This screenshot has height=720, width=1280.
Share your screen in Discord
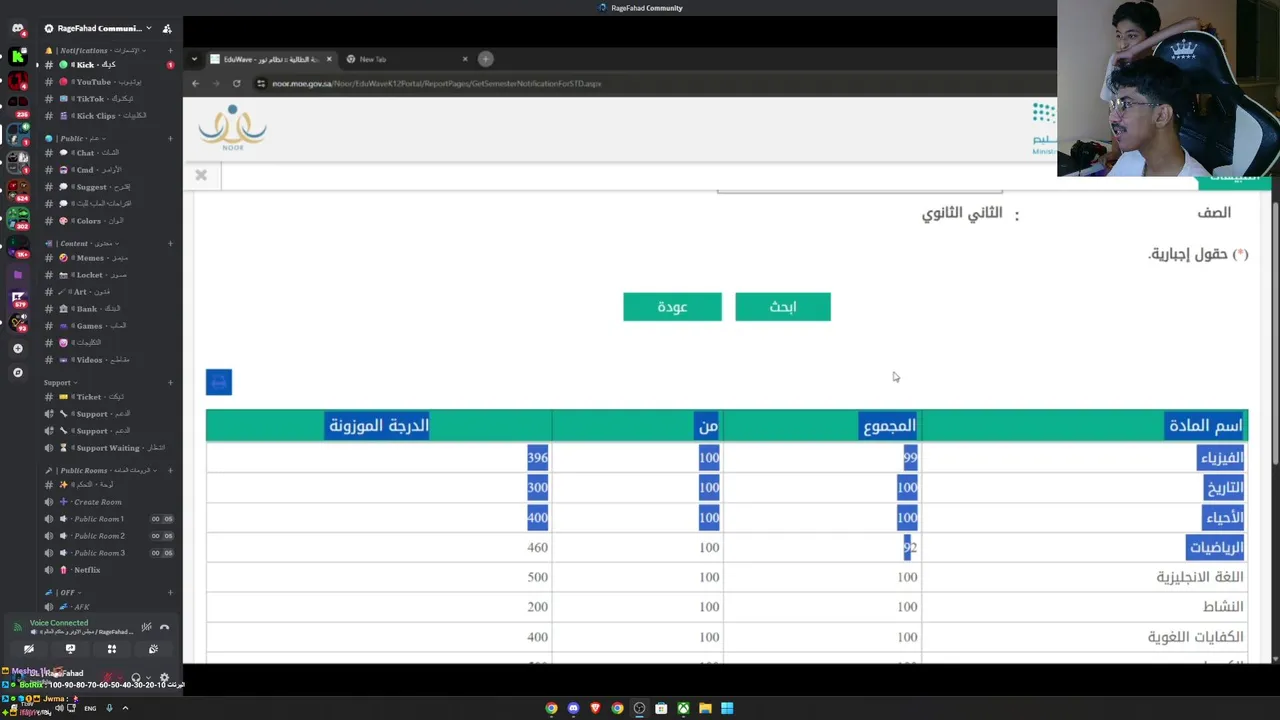pos(70,649)
